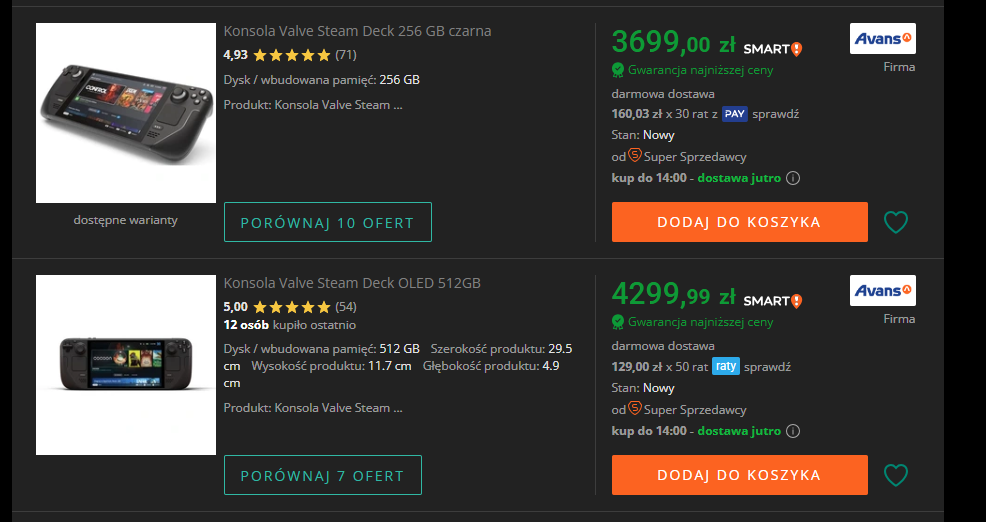Screen dimensions: 986x522
Task: Add the 4299,99 zł Steam Deck OLED to cart
Action: pos(740,475)
